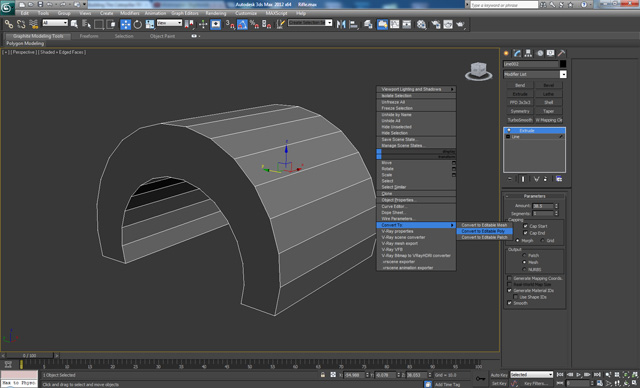Click the Set Key button
The width and height of the screenshot is (640, 388).
499,384
